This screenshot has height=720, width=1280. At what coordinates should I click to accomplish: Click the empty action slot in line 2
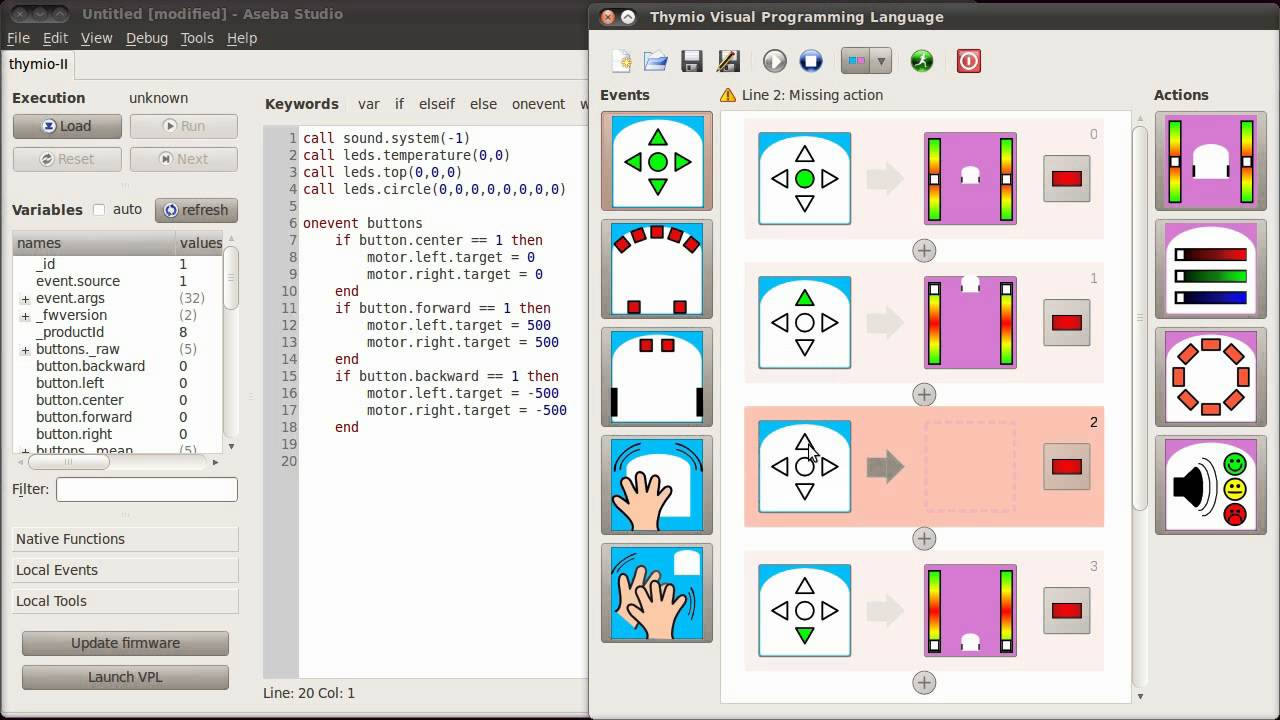[x=970, y=467]
